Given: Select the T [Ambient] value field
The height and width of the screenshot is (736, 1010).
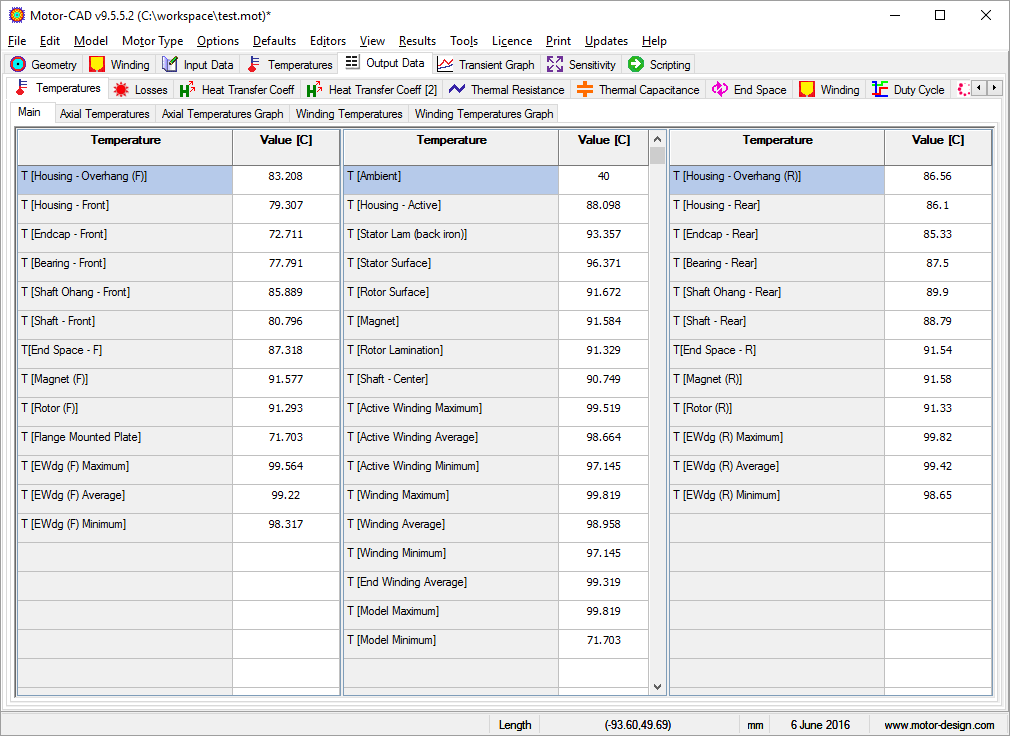Looking at the screenshot, I should pyautogui.click(x=603, y=176).
